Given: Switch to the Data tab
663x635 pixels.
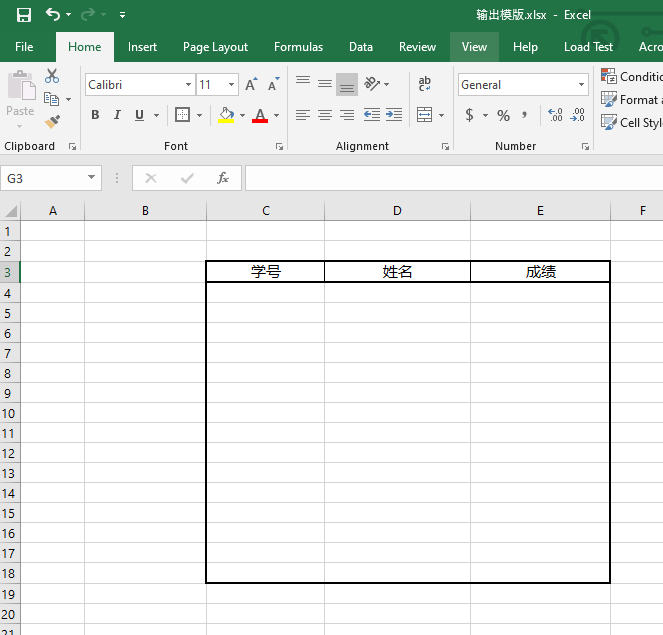Looking at the screenshot, I should pyautogui.click(x=361, y=47).
